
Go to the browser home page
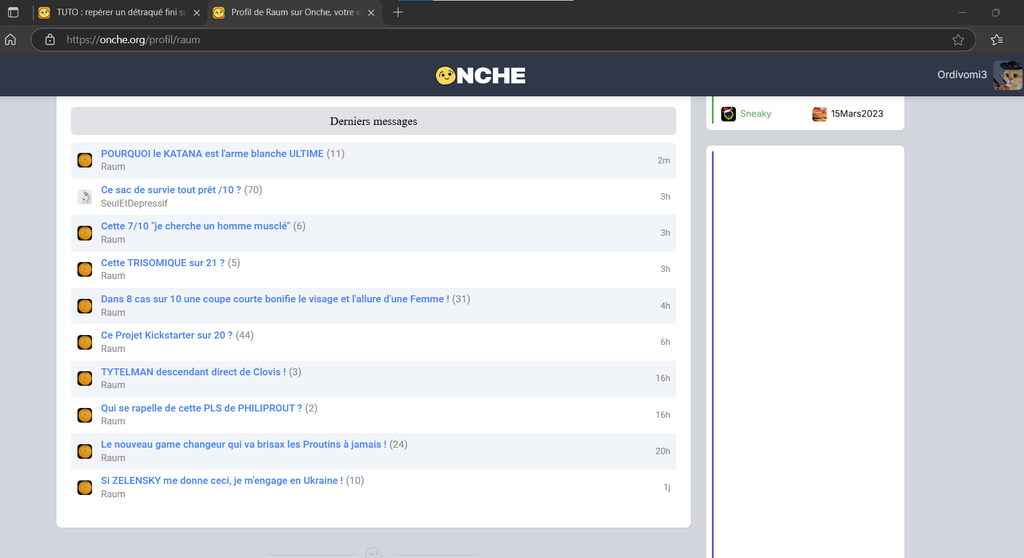pos(10,40)
